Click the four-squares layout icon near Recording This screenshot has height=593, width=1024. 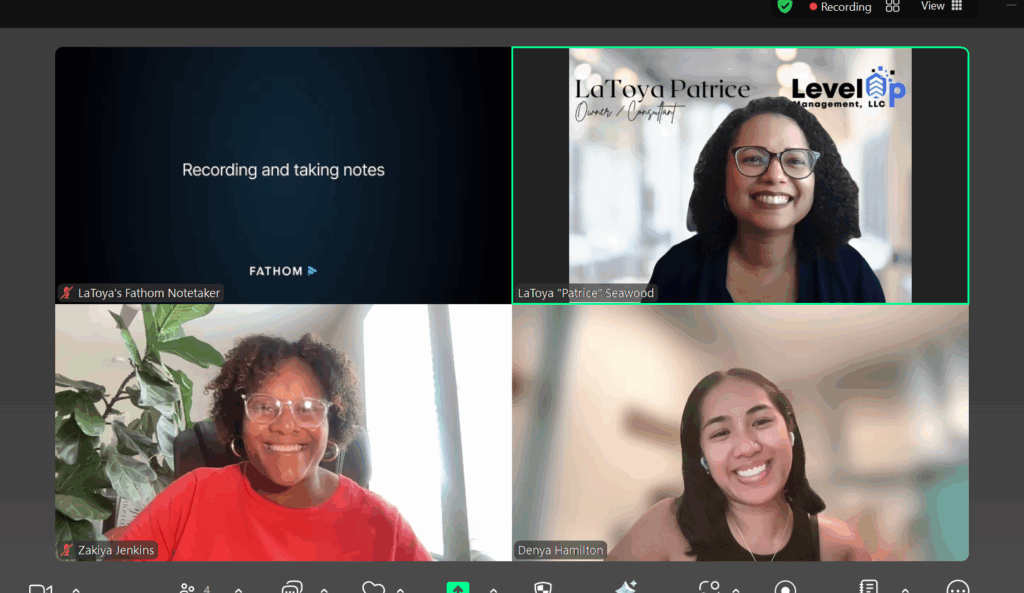tap(892, 6)
